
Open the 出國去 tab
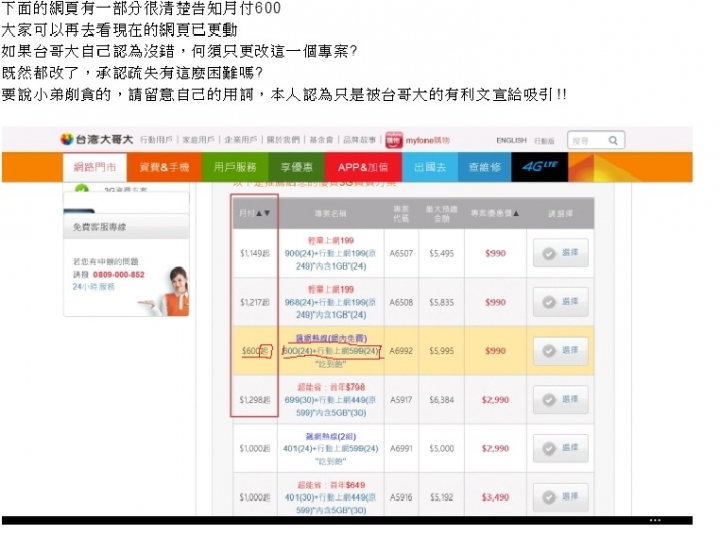pyautogui.click(x=430, y=167)
